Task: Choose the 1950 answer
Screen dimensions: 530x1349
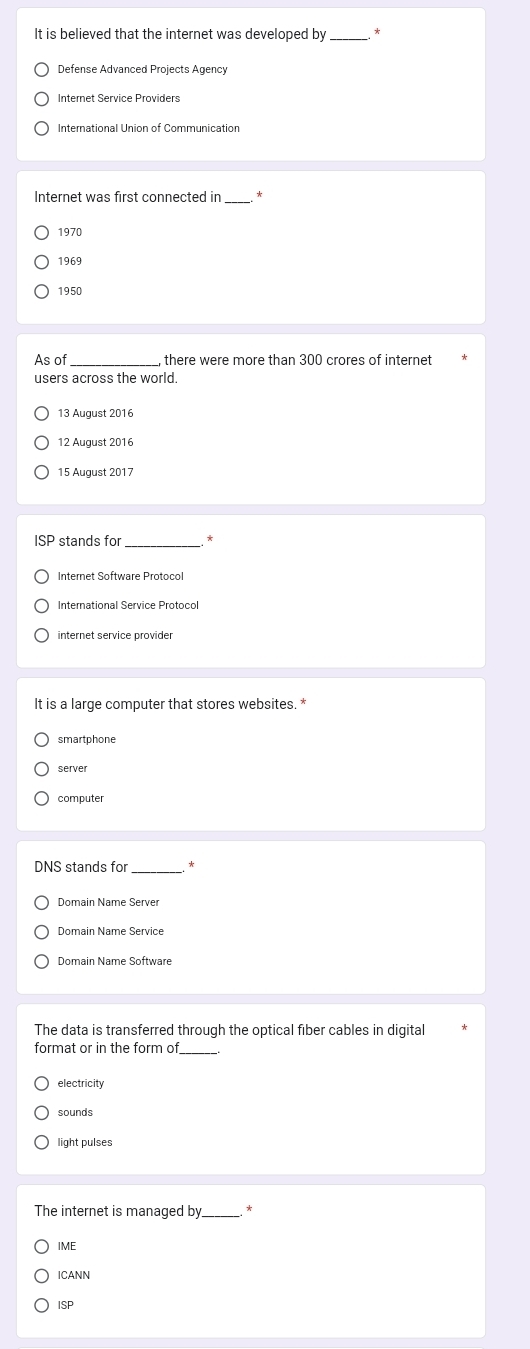Action: [42, 292]
